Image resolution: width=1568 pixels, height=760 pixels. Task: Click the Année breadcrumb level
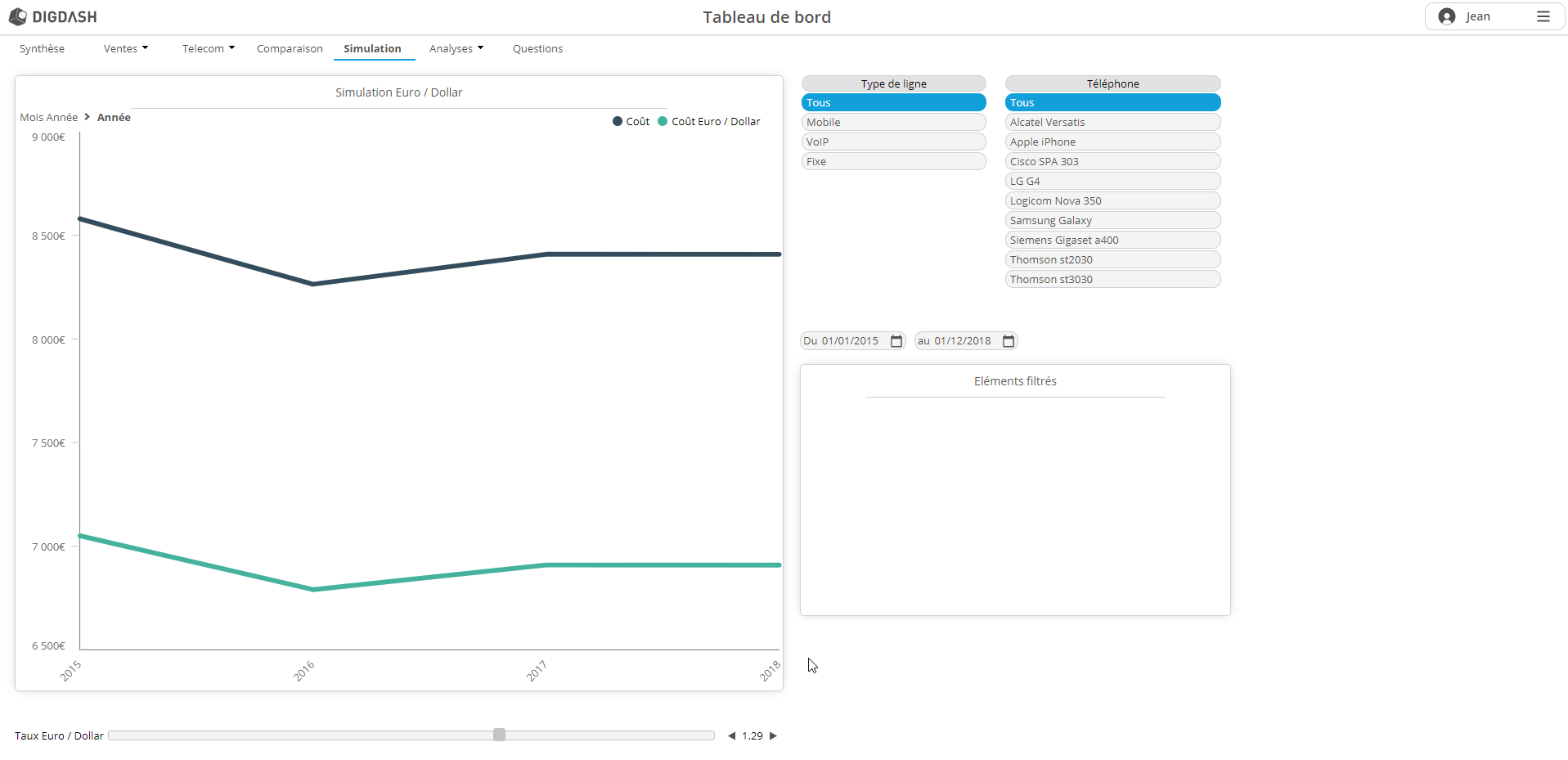click(114, 117)
